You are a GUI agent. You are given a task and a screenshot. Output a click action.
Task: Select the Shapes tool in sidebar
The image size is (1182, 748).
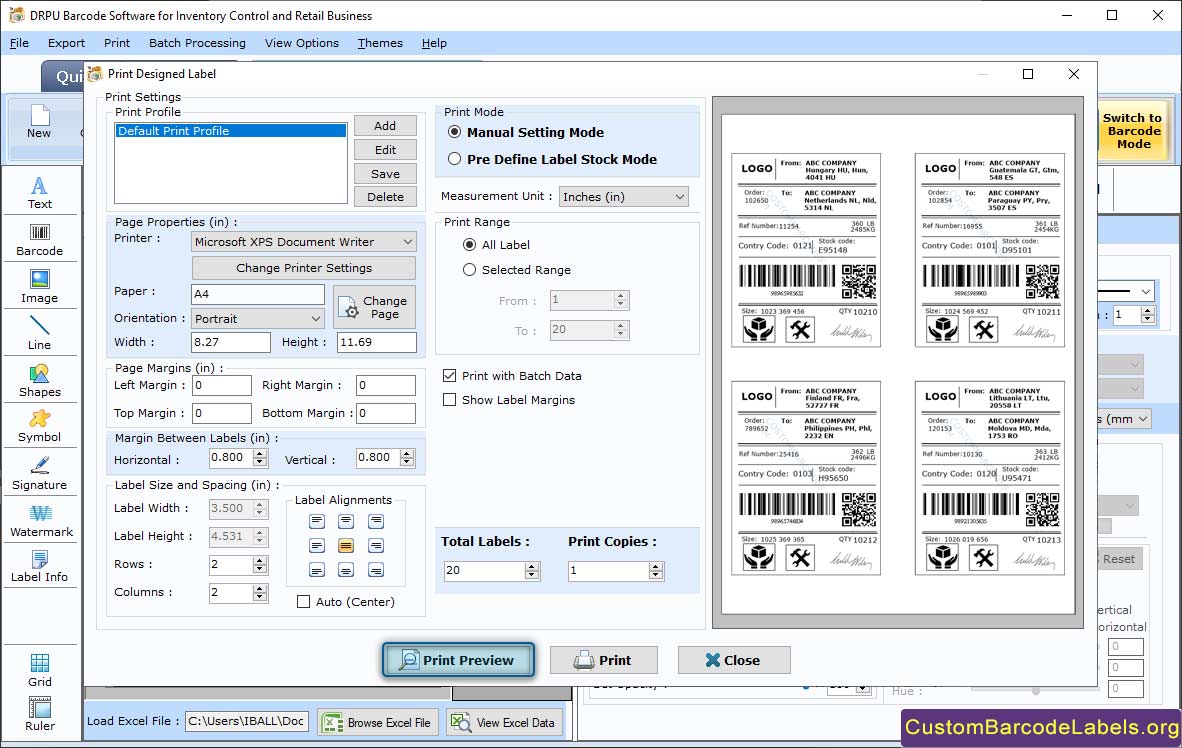pos(39,380)
